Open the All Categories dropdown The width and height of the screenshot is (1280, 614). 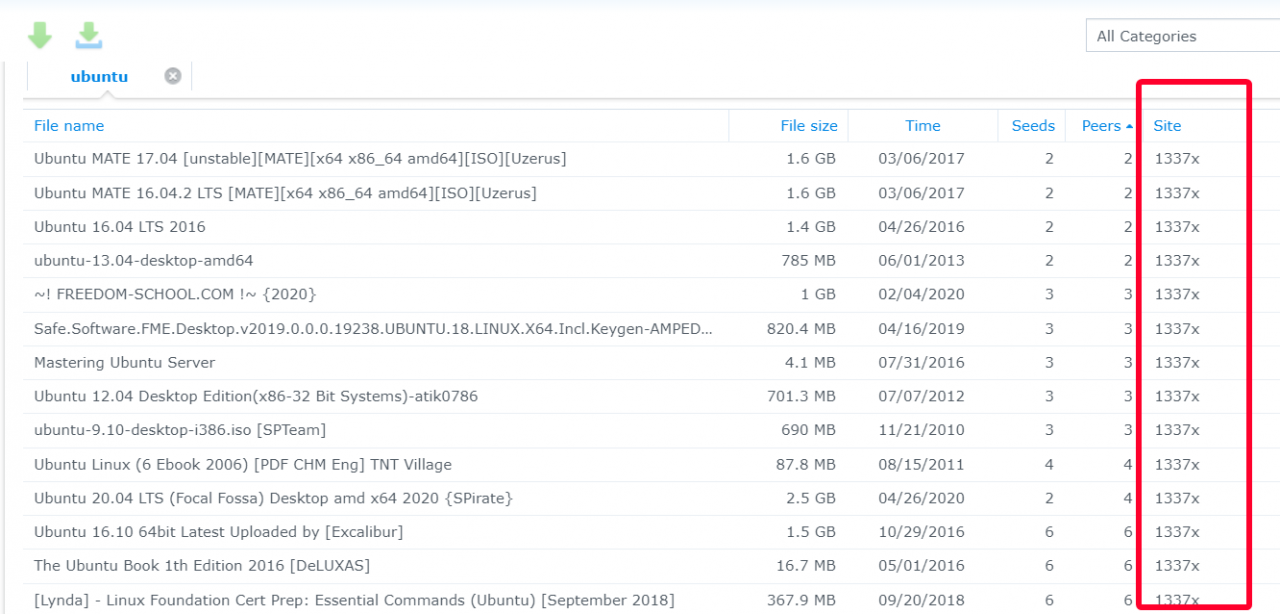coord(1180,35)
